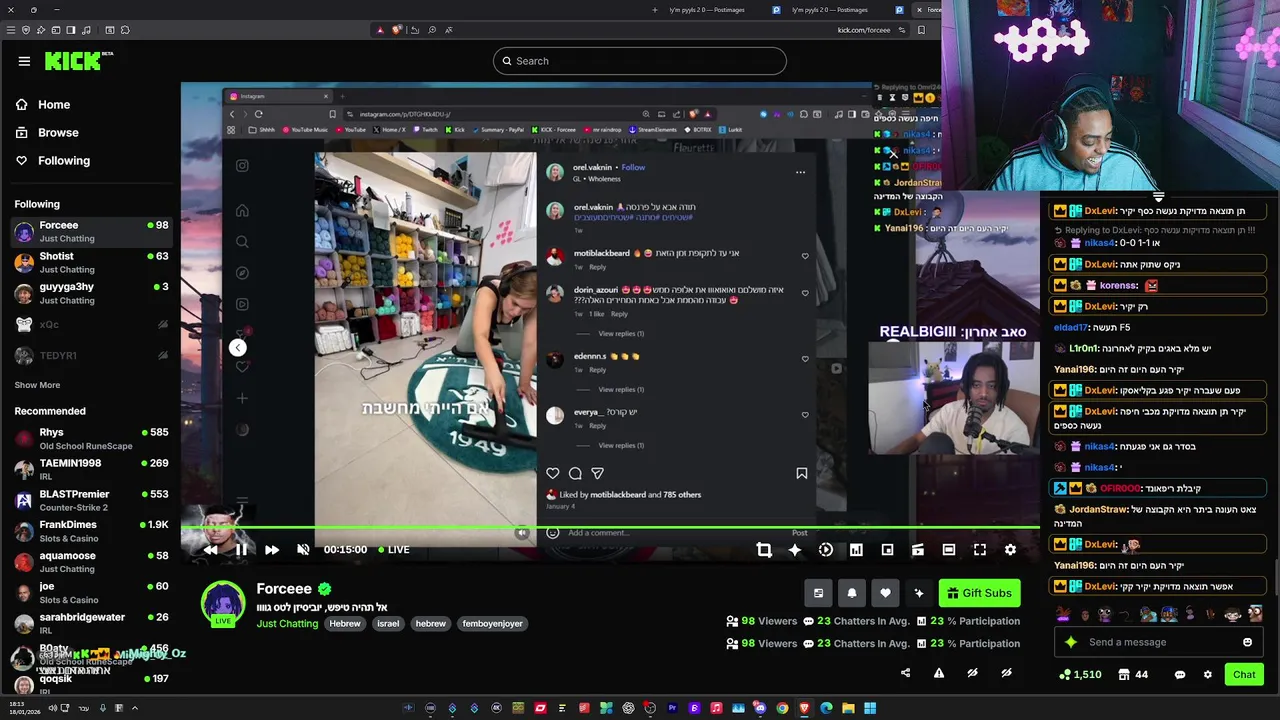Open Windows Start button in taskbar
The height and width of the screenshot is (720, 1280).
coord(870,708)
